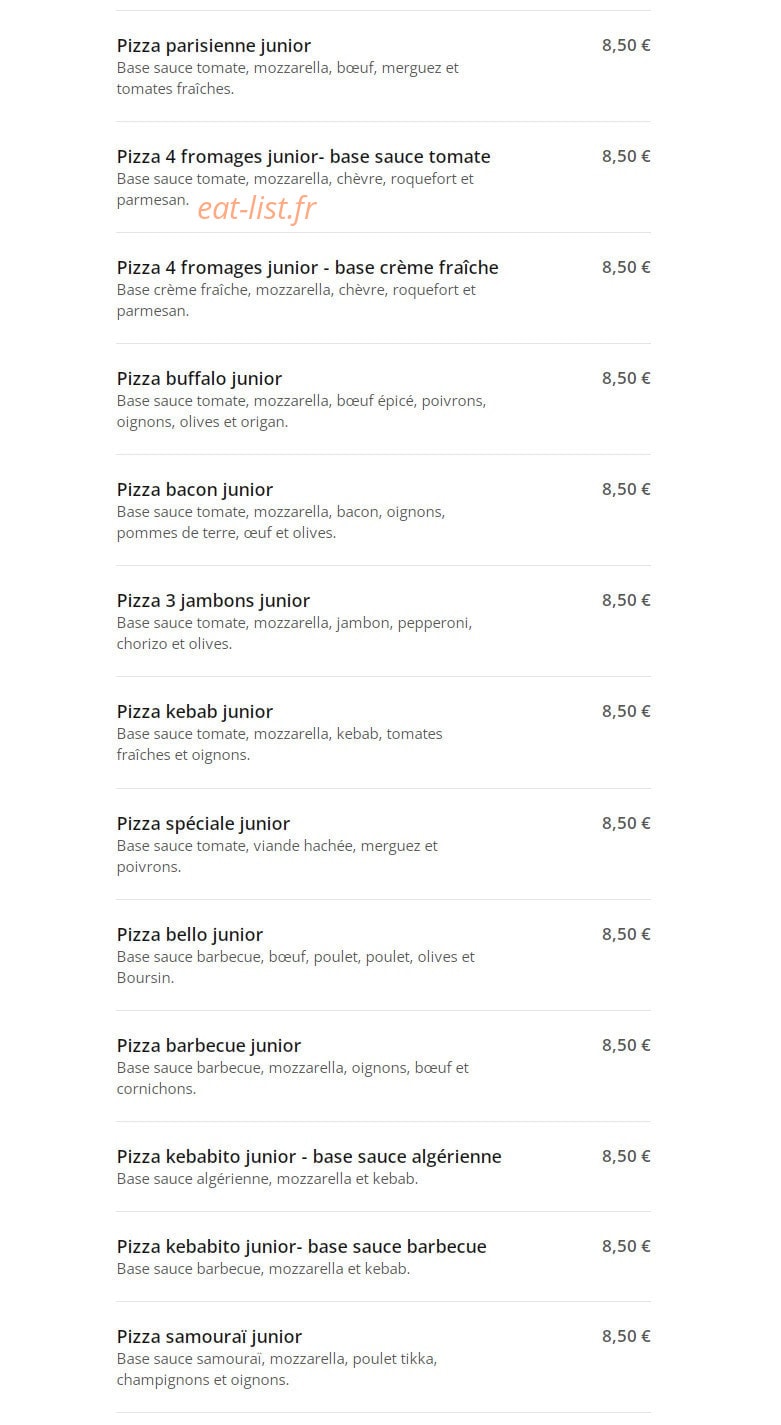Click the price next to Pizza kebab junior
Viewport: 781px width, 1425px height.
click(x=626, y=711)
